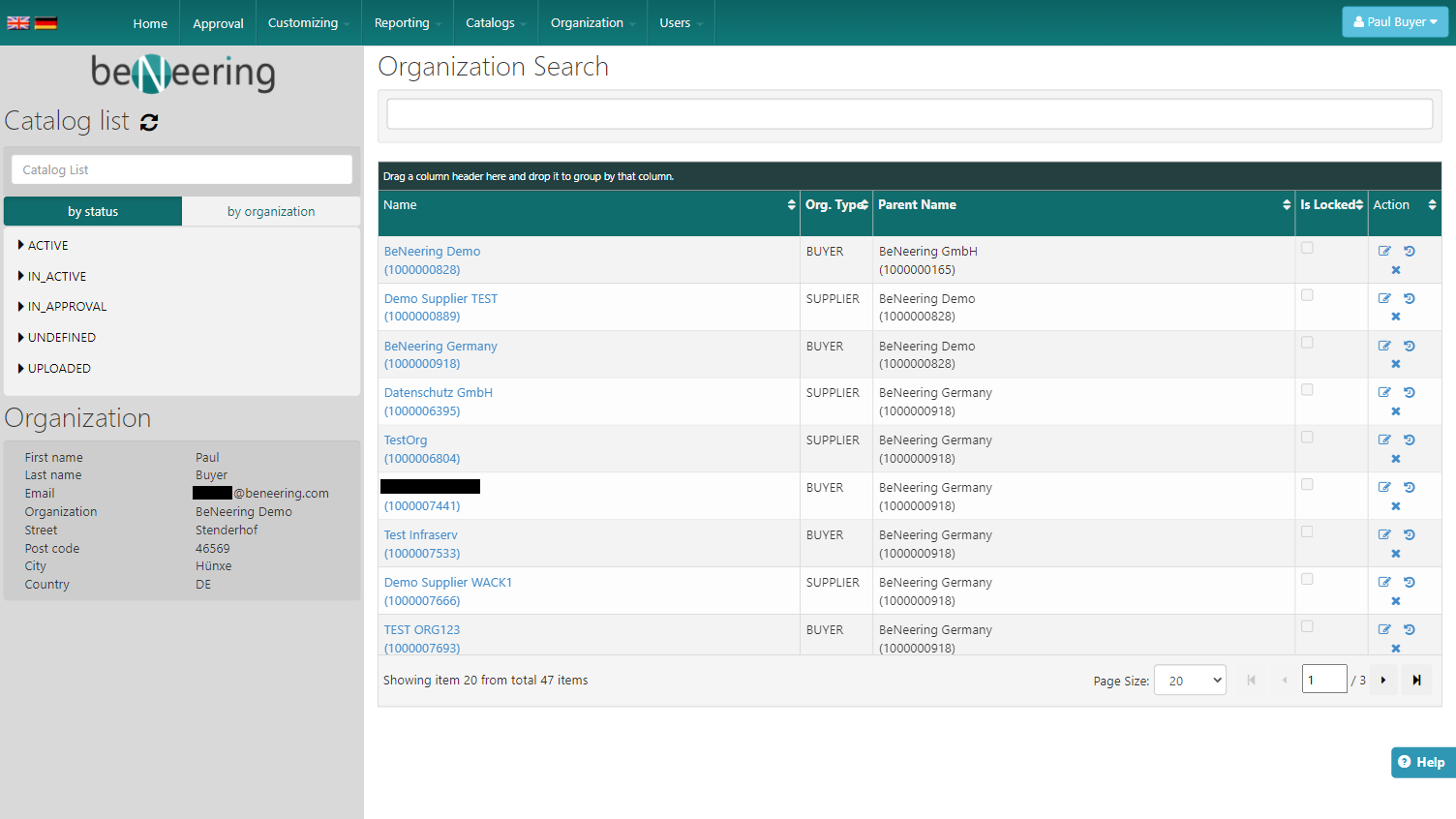The width and height of the screenshot is (1456, 819).
Task: Check Is Locked for Datenschutz GmbH
Action: tap(1307, 390)
